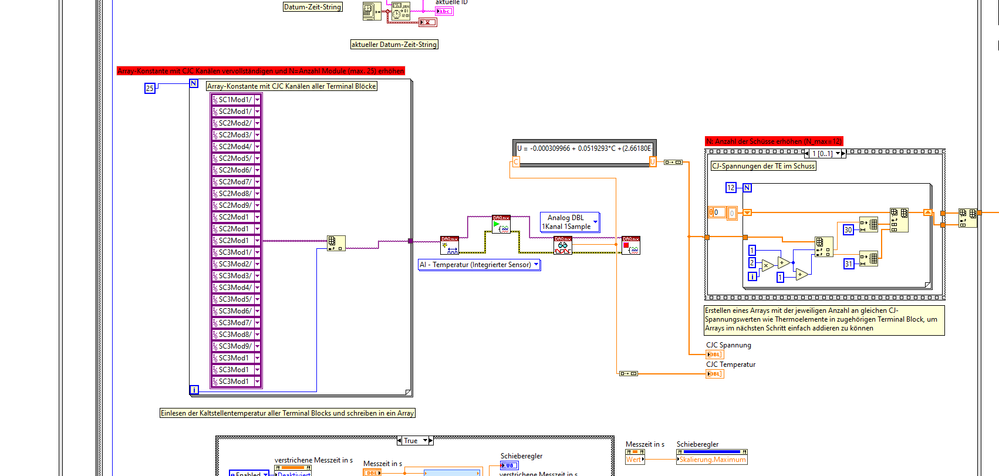999x476 pixels.
Task: Click numeric constant 30
Action: coord(849,229)
